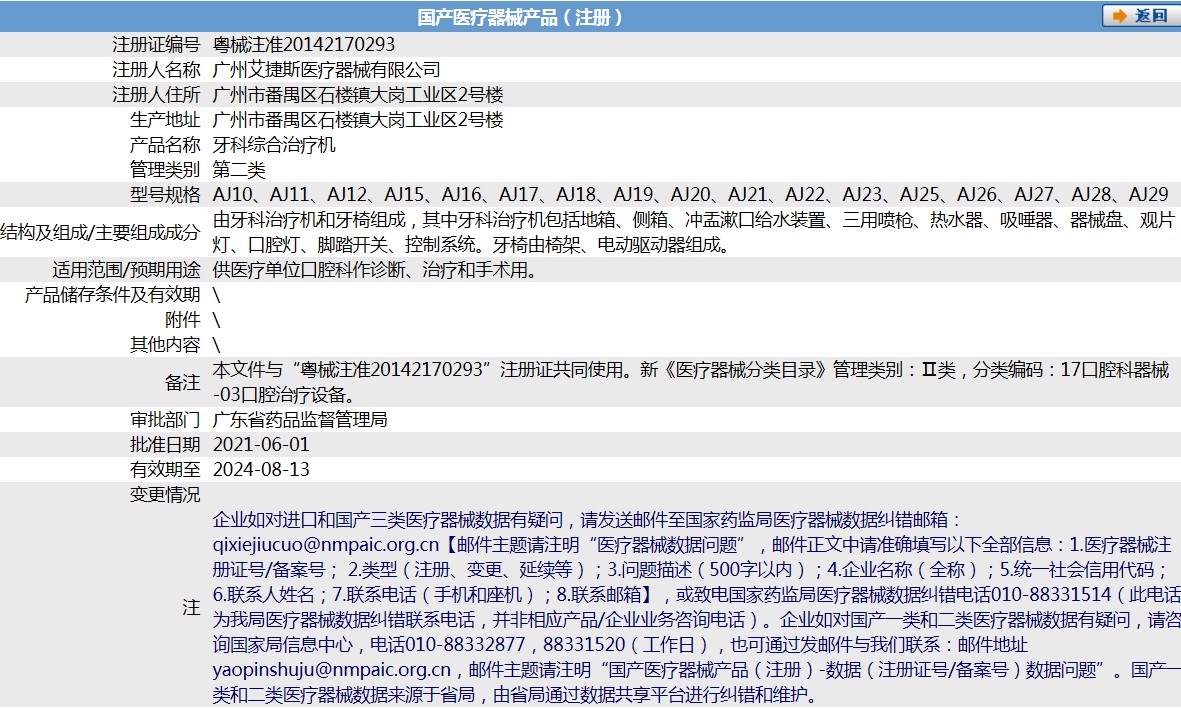Click email address qixiejiucuo@nmpaic.org.cn

[325, 545]
